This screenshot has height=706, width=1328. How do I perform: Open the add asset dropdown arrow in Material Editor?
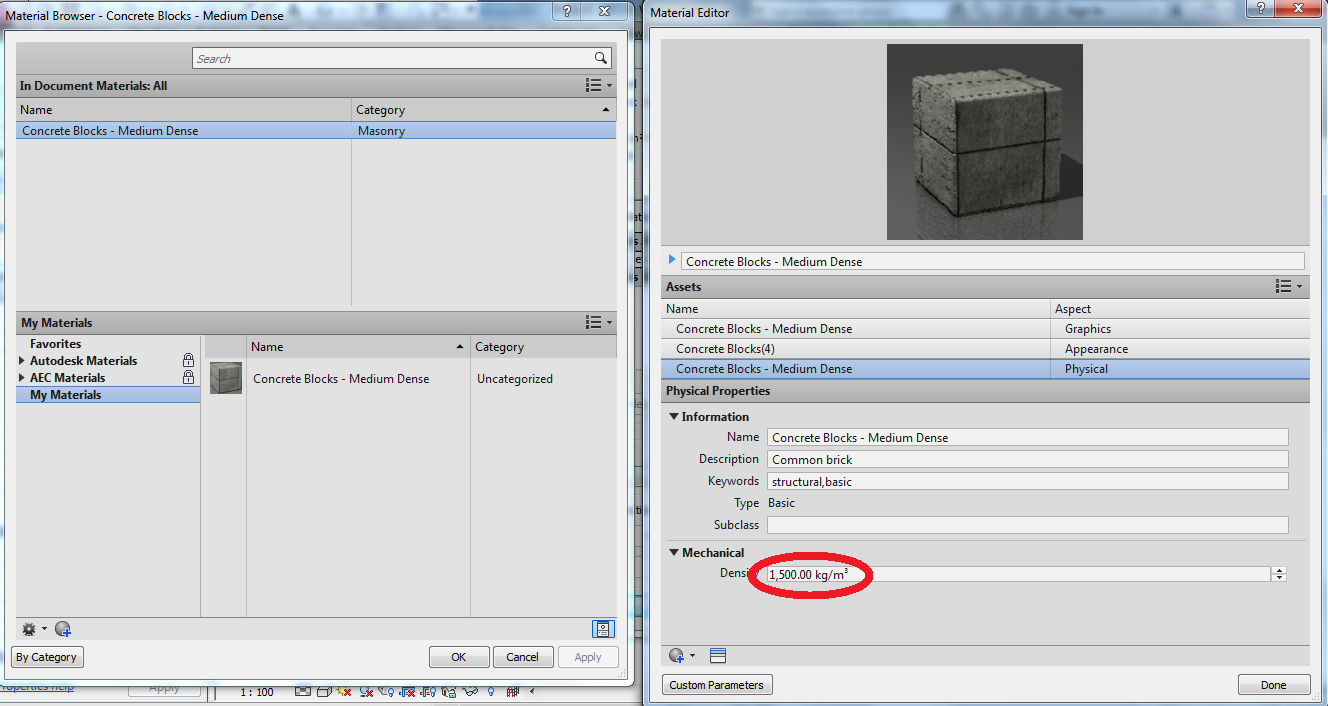[692, 657]
